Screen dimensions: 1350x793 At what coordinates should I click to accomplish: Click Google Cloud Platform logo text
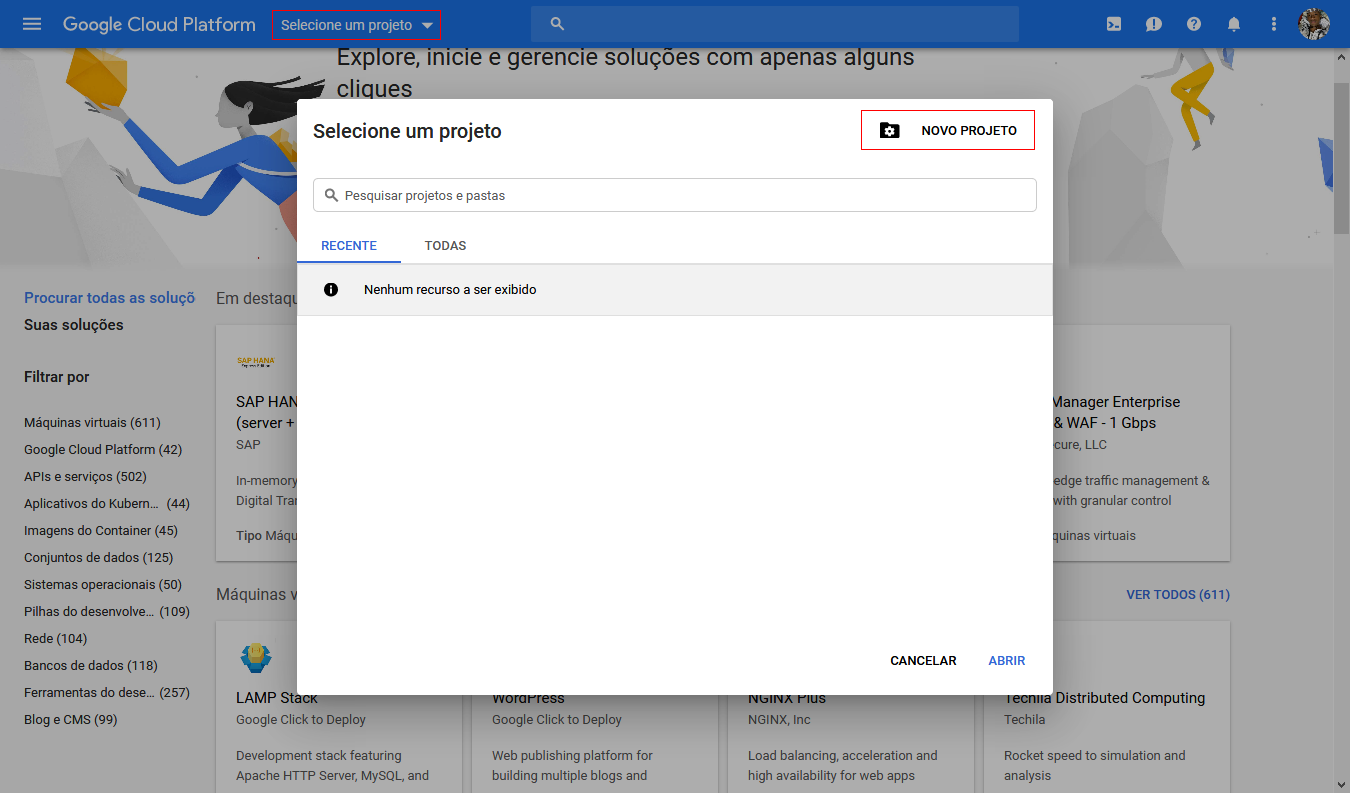coord(159,24)
